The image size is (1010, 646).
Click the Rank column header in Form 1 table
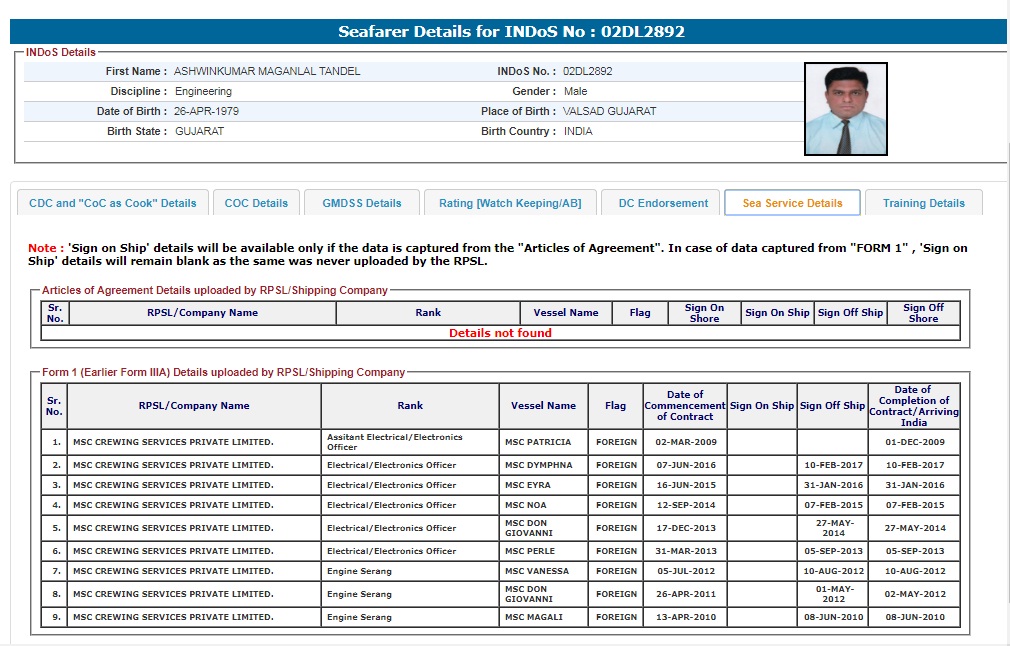pyautogui.click(x=410, y=406)
